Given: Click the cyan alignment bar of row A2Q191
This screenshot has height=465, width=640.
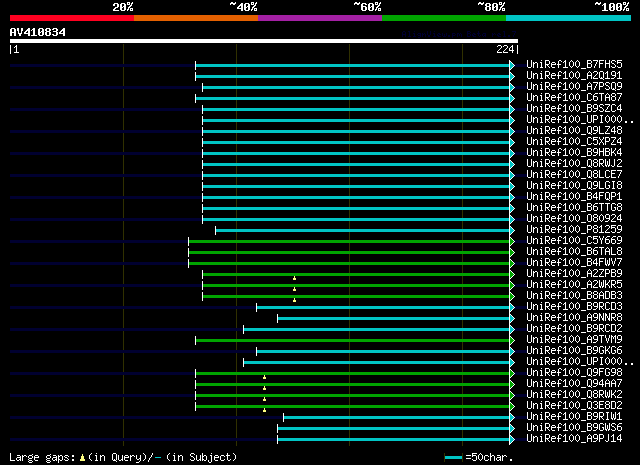Looking at the screenshot, I should [x=352, y=76].
